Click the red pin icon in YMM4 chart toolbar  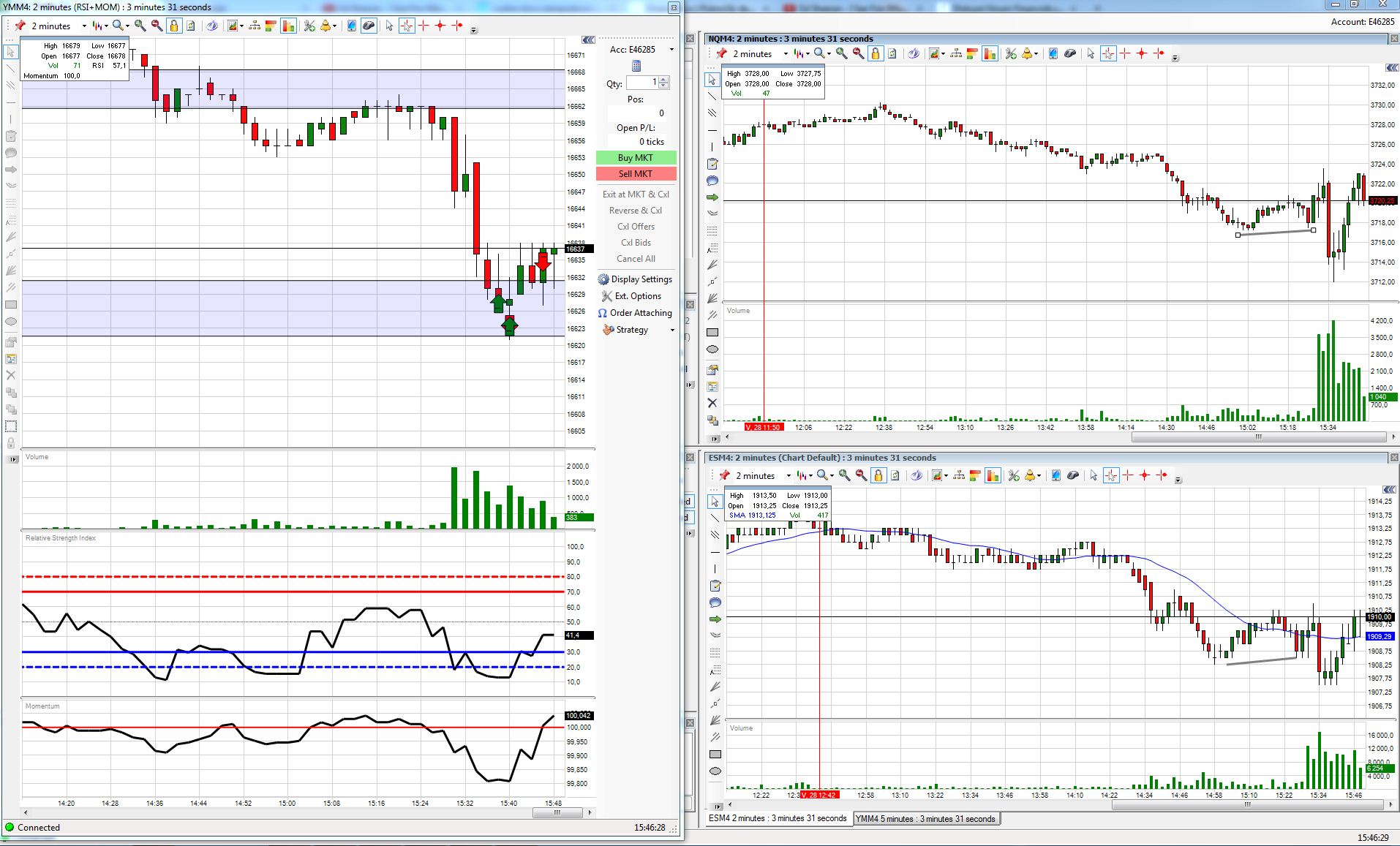pyautogui.click(x=20, y=26)
